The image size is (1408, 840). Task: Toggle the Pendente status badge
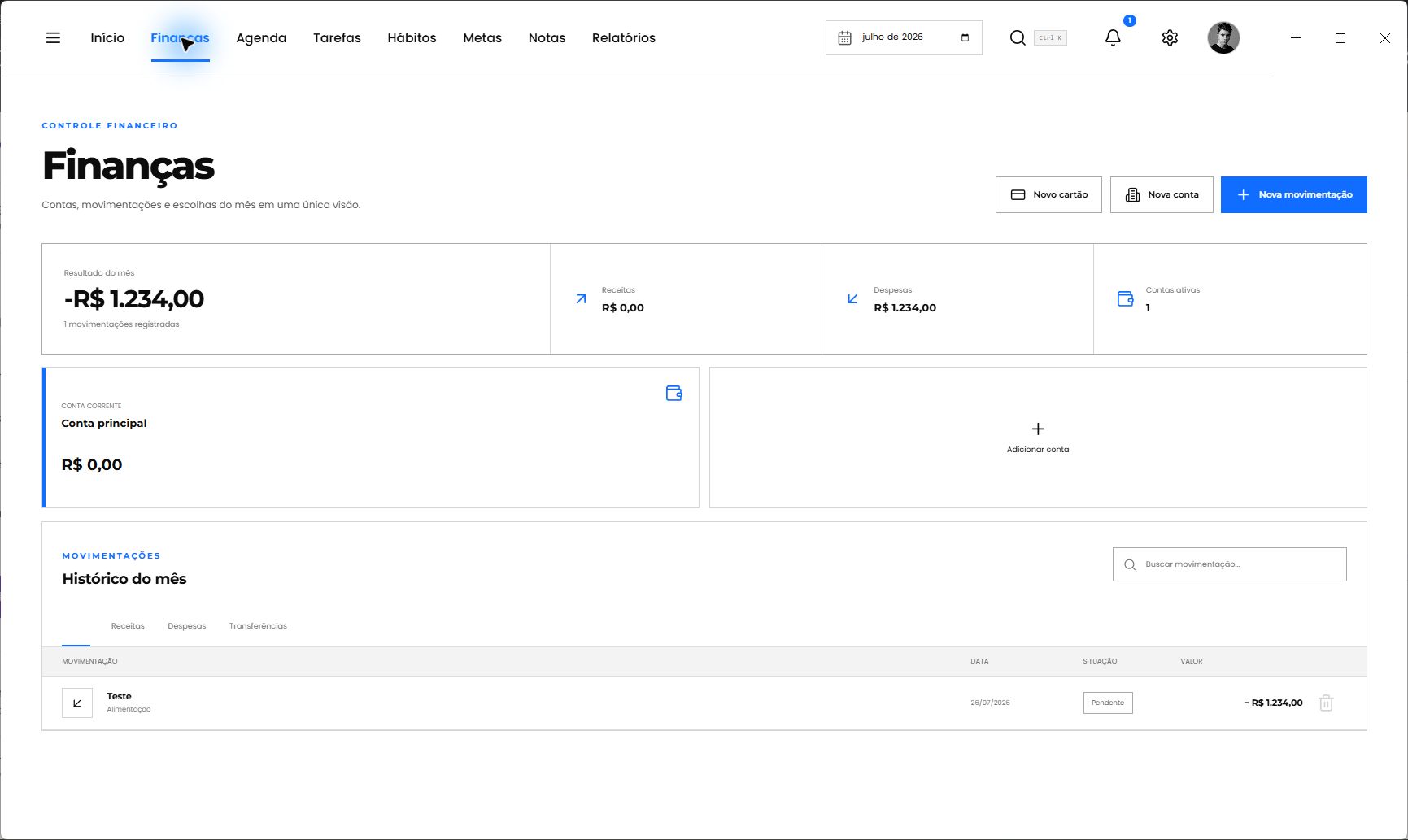tap(1108, 703)
